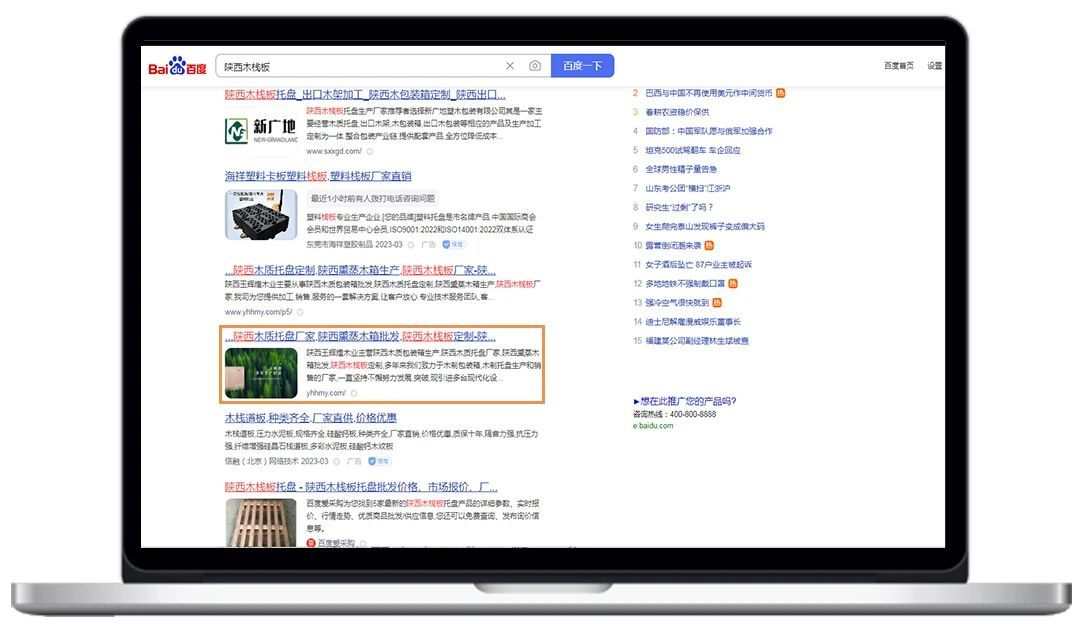Click the red 百度爱采购 source icon

[311, 543]
